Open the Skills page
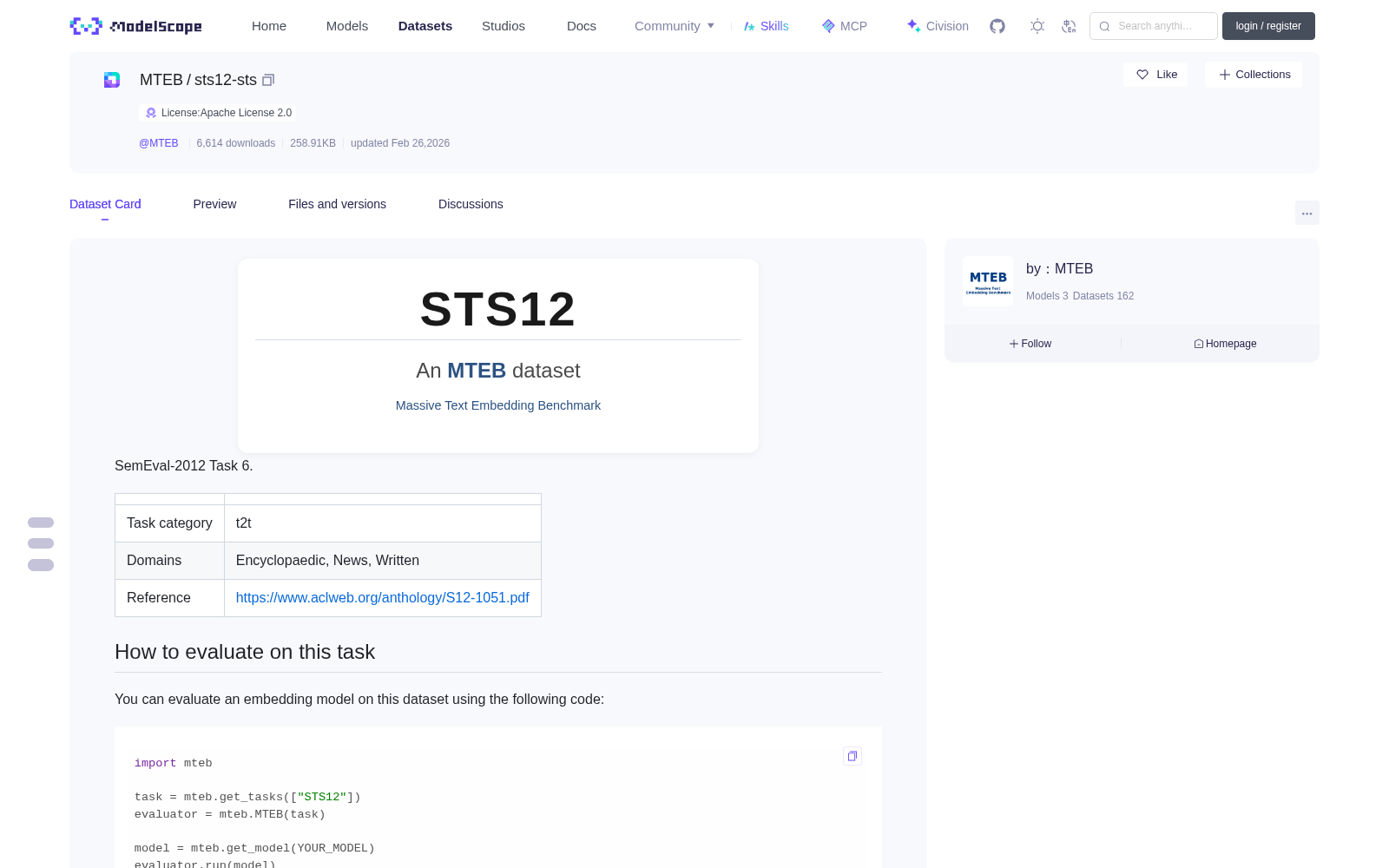Screen dimensions: 1389x868 [766, 26]
